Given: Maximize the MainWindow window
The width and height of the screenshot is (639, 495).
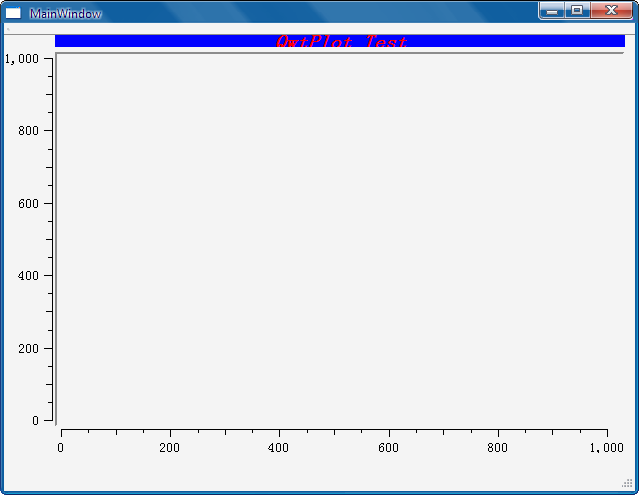Looking at the screenshot, I should 577,11.
